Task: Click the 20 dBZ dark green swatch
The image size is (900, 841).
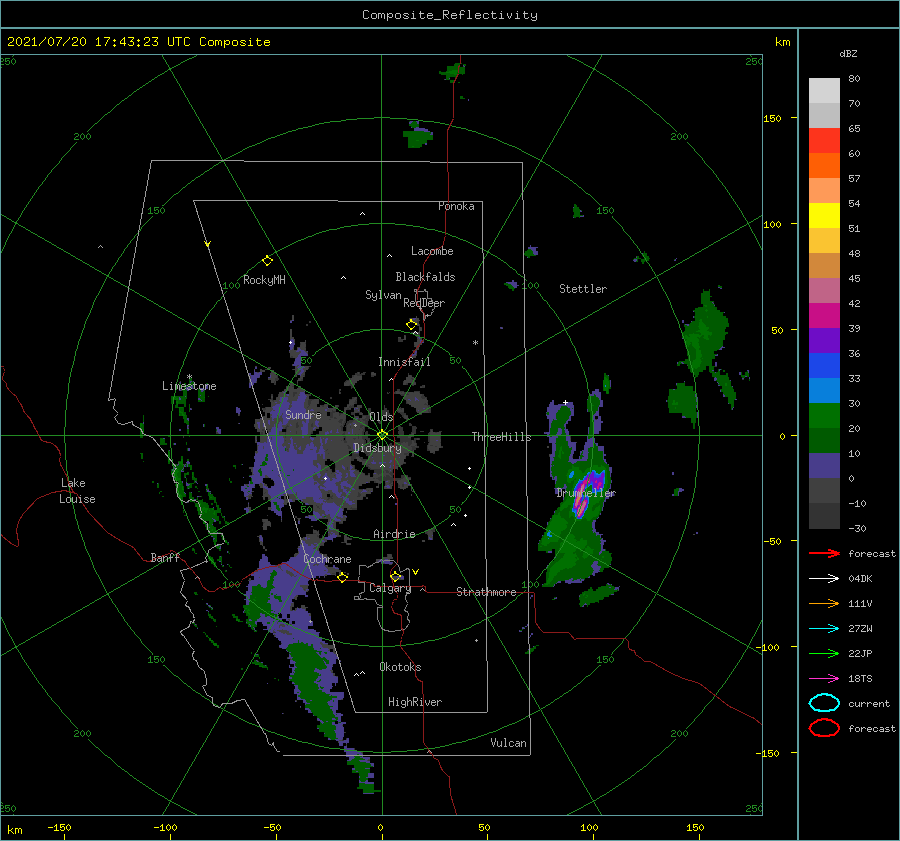Action: click(x=824, y=440)
